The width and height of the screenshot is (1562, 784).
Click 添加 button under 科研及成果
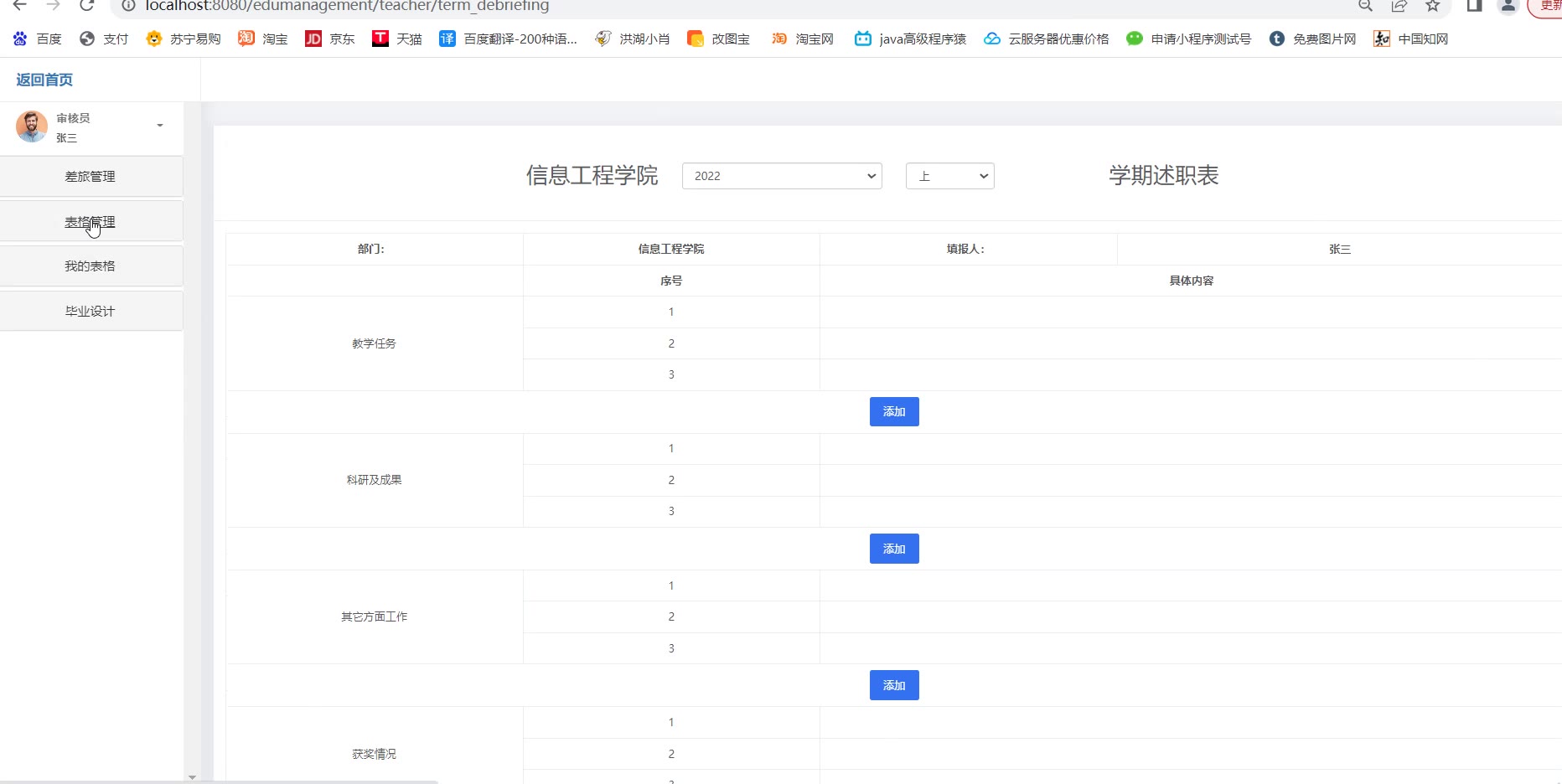click(x=894, y=549)
